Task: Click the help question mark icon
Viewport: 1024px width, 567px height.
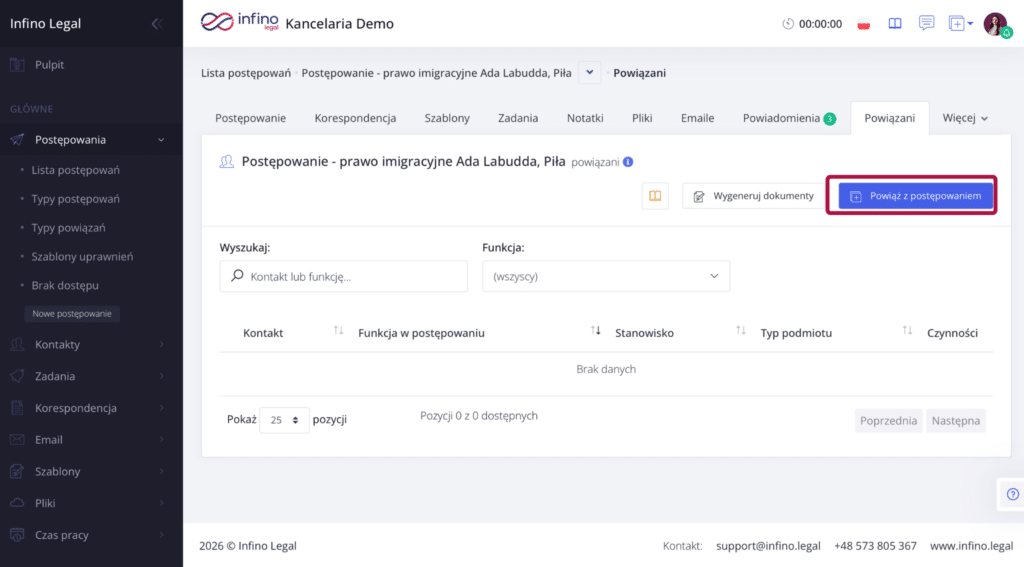Action: (1012, 494)
